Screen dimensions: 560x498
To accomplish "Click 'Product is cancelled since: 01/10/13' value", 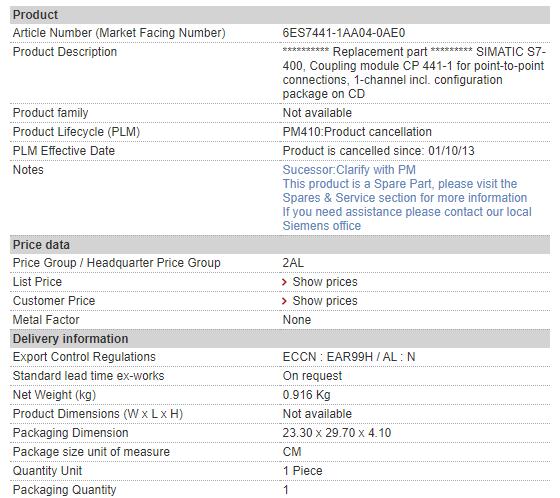I will [x=379, y=151].
